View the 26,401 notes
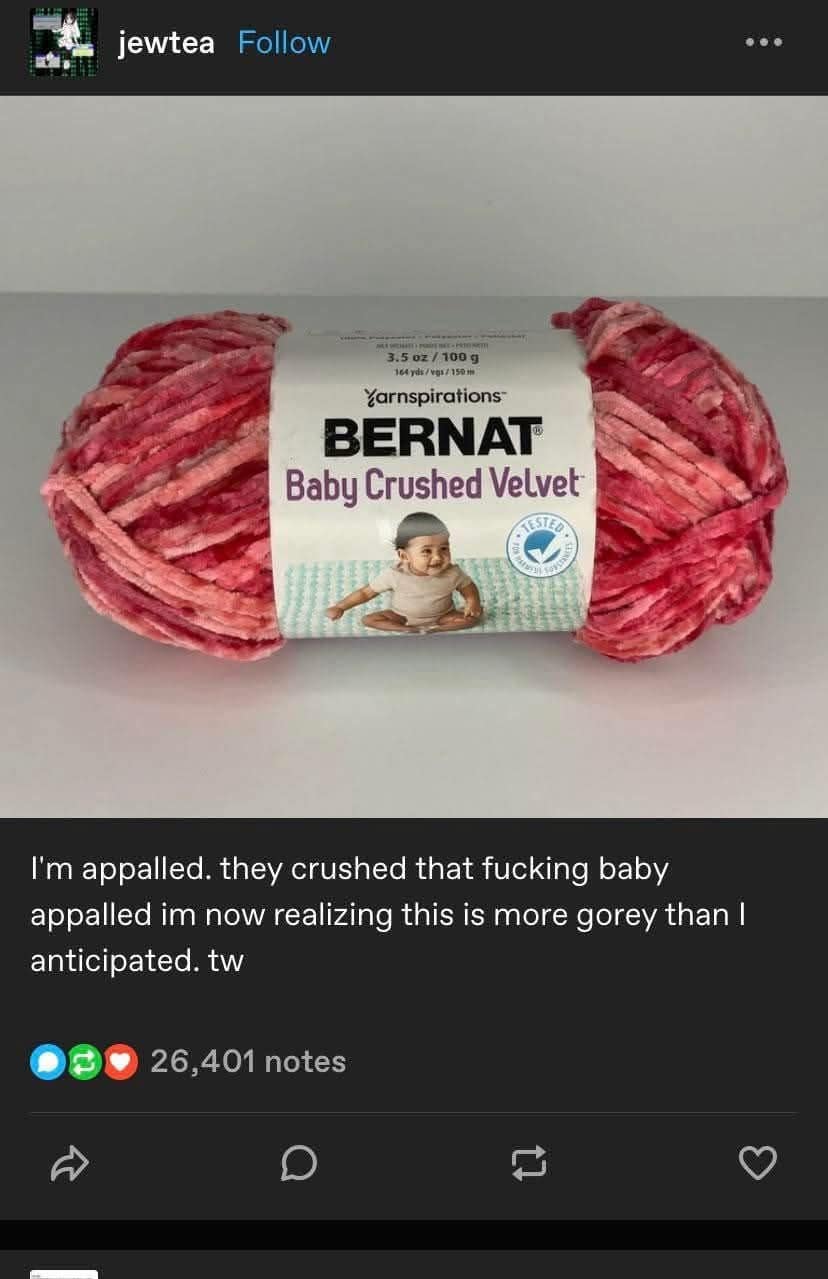 pyautogui.click(x=248, y=1061)
